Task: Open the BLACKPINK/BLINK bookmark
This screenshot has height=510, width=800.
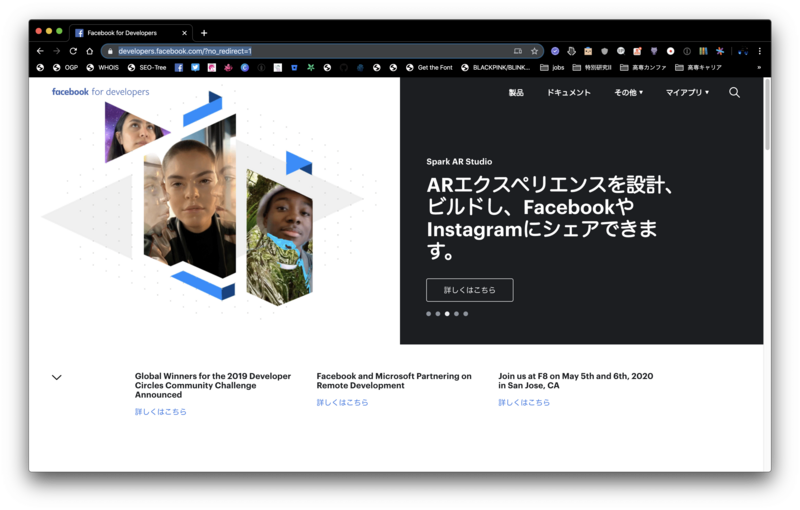Action: coord(495,67)
